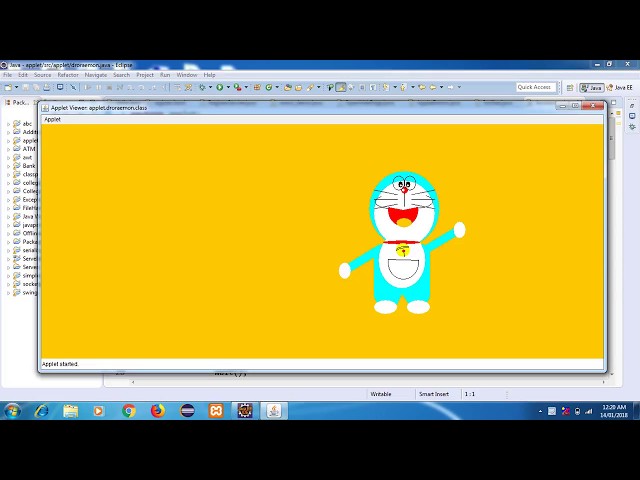
Task: Open dropdown arrow next to Debug icon
Action: point(210,87)
